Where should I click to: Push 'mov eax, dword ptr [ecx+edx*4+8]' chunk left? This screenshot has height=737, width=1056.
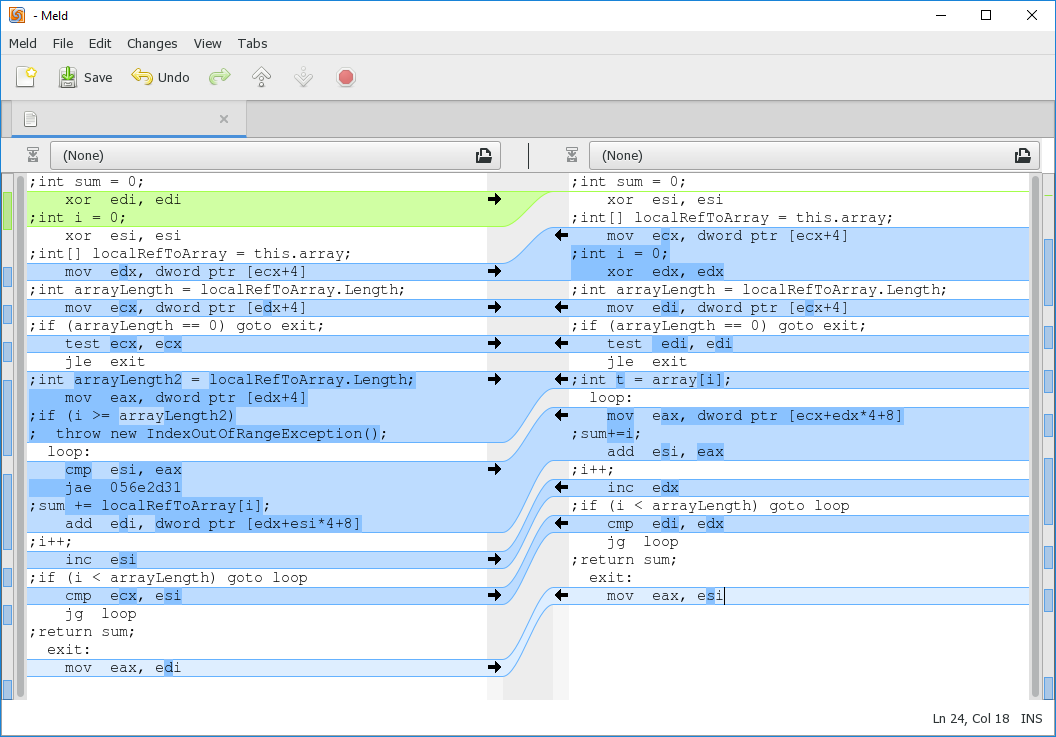point(561,416)
